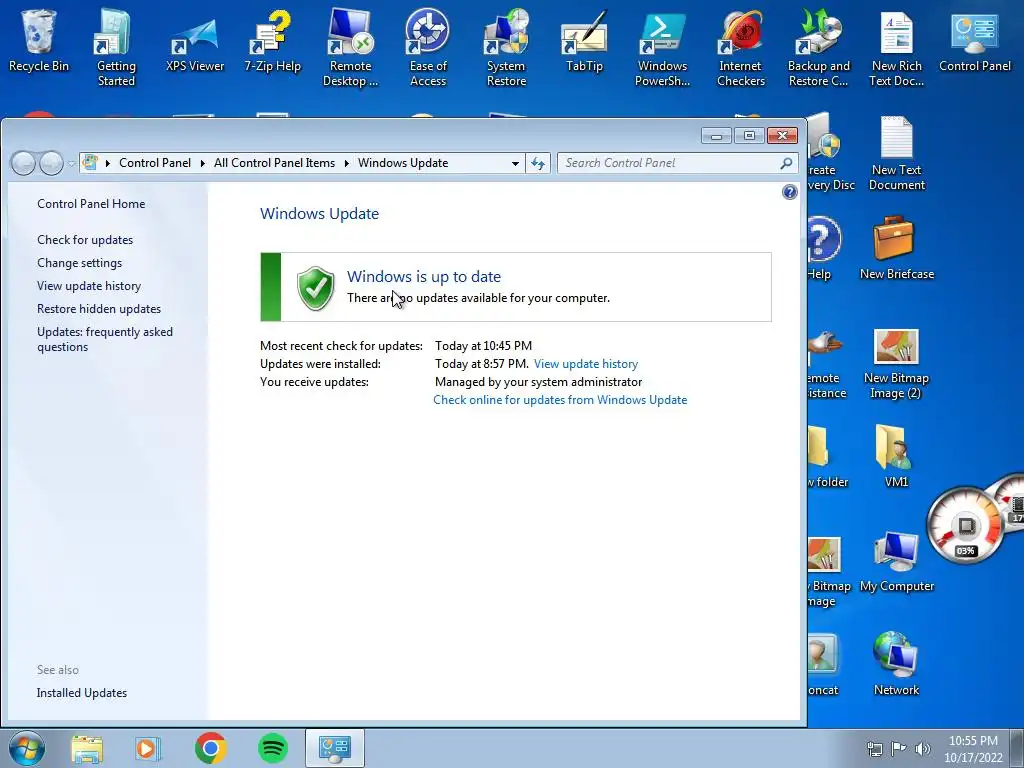
Task: Open the recent pages dropdown arrow
Action: coord(71,163)
